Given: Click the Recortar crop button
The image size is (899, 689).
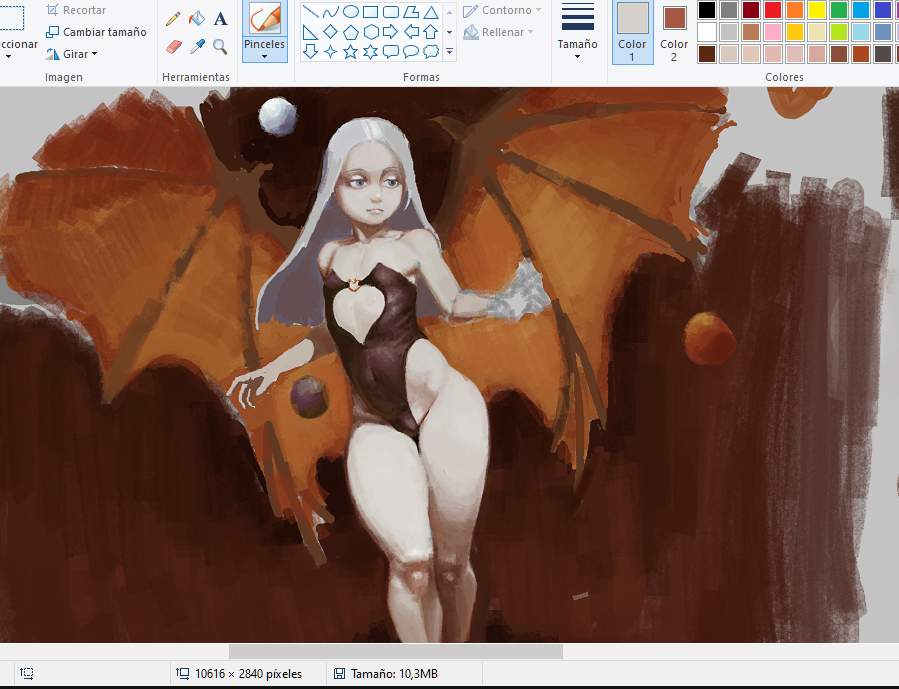Looking at the screenshot, I should [76, 10].
